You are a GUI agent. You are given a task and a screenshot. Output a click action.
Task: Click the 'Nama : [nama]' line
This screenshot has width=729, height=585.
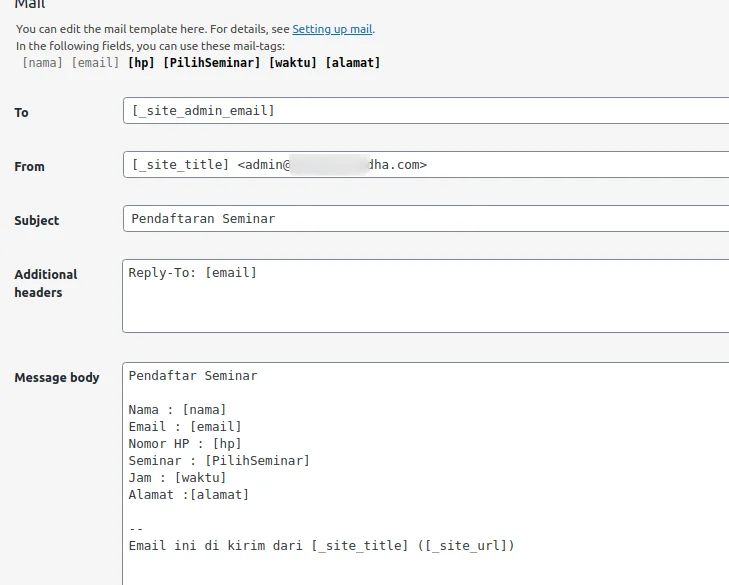177,410
